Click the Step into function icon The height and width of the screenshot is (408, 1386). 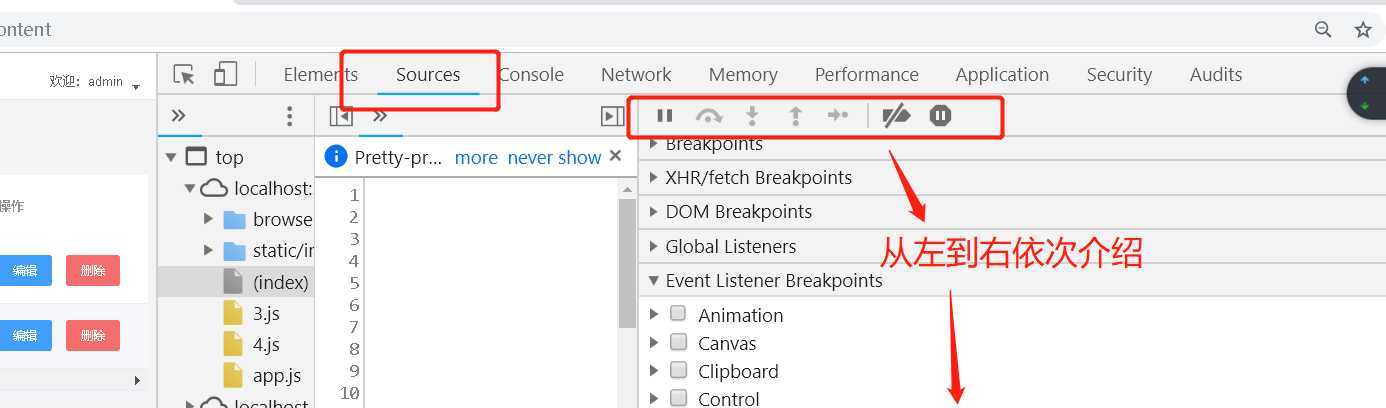pyautogui.click(x=753, y=116)
